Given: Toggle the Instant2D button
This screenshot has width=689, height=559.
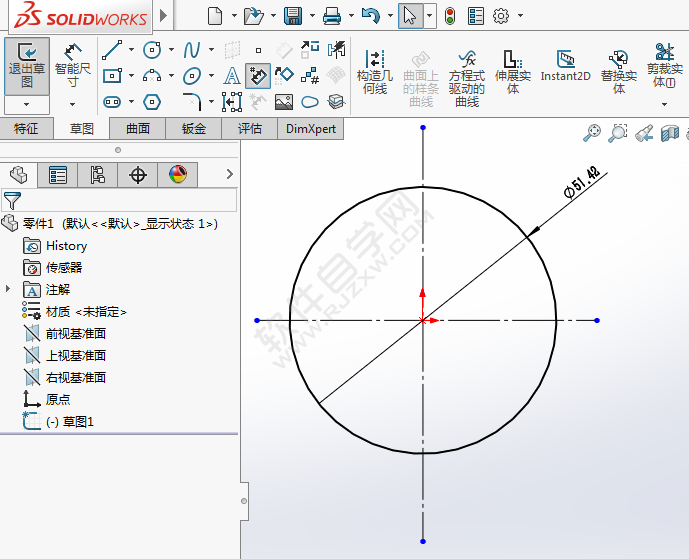Looking at the screenshot, I should (x=565, y=66).
